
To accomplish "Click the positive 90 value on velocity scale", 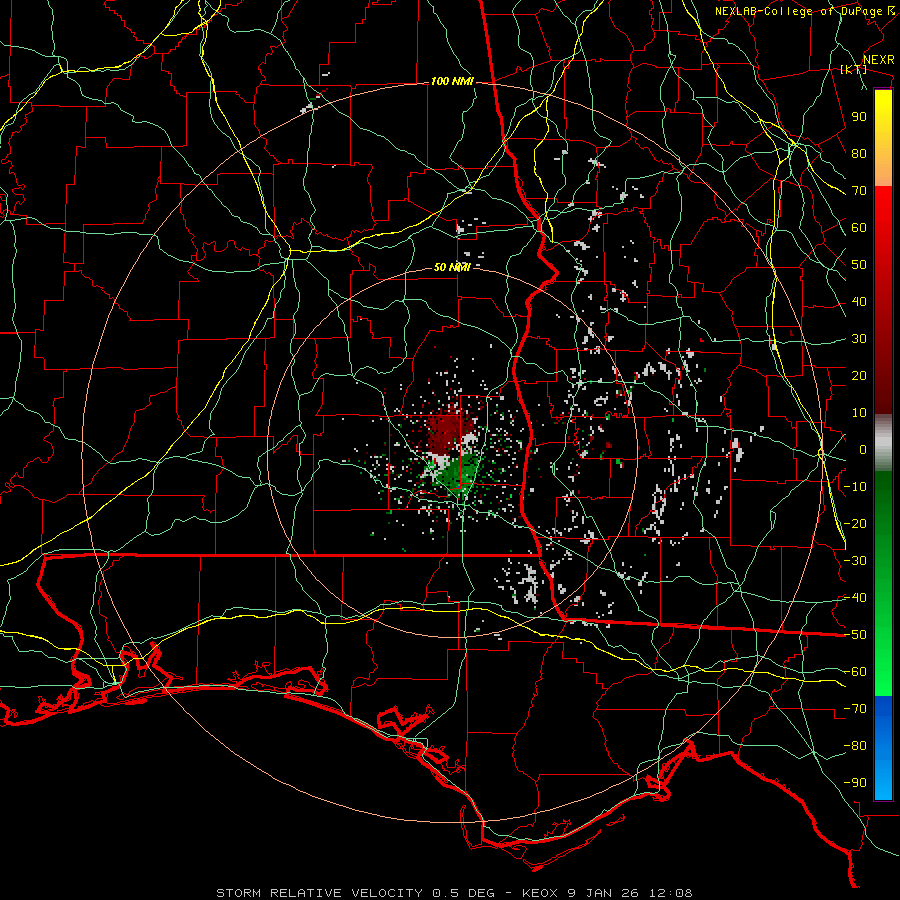I will click(859, 117).
